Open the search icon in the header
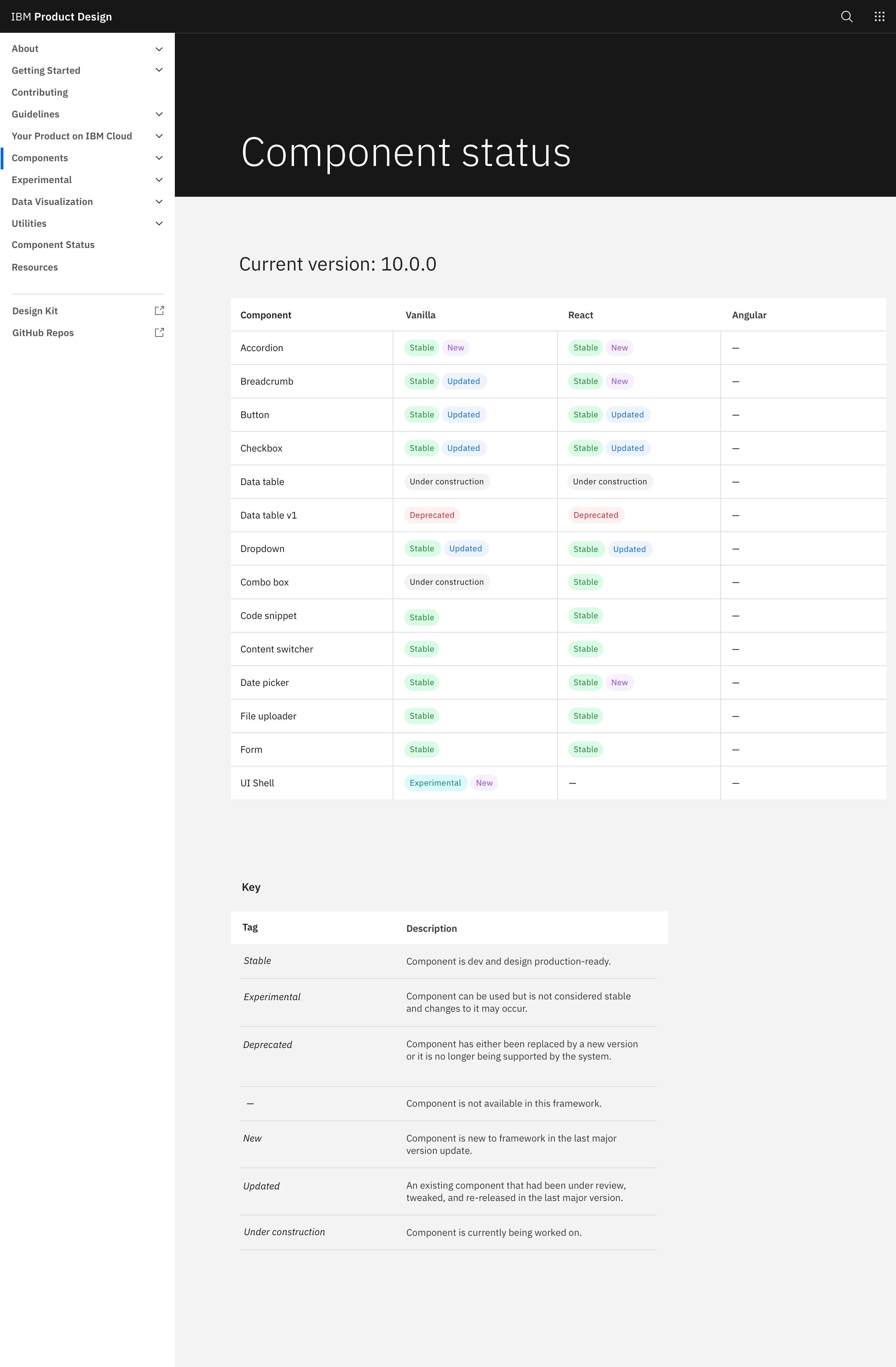 846,16
